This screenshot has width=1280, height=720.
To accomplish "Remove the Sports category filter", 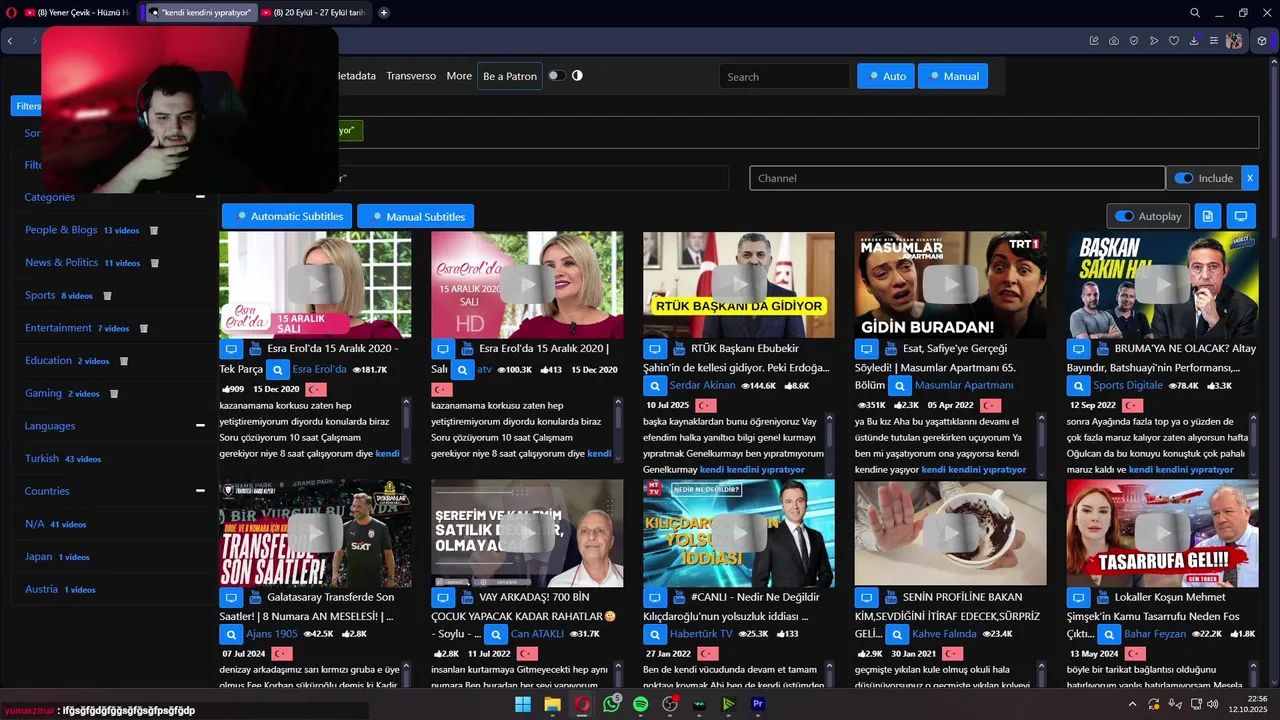I will point(107,296).
